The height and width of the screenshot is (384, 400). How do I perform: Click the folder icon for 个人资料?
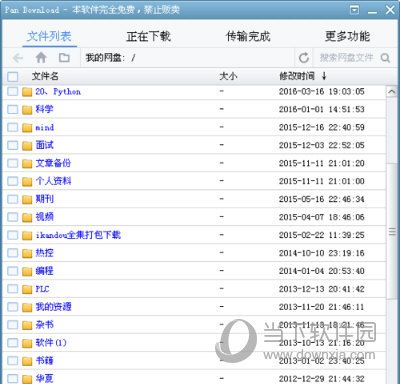pos(27,182)
